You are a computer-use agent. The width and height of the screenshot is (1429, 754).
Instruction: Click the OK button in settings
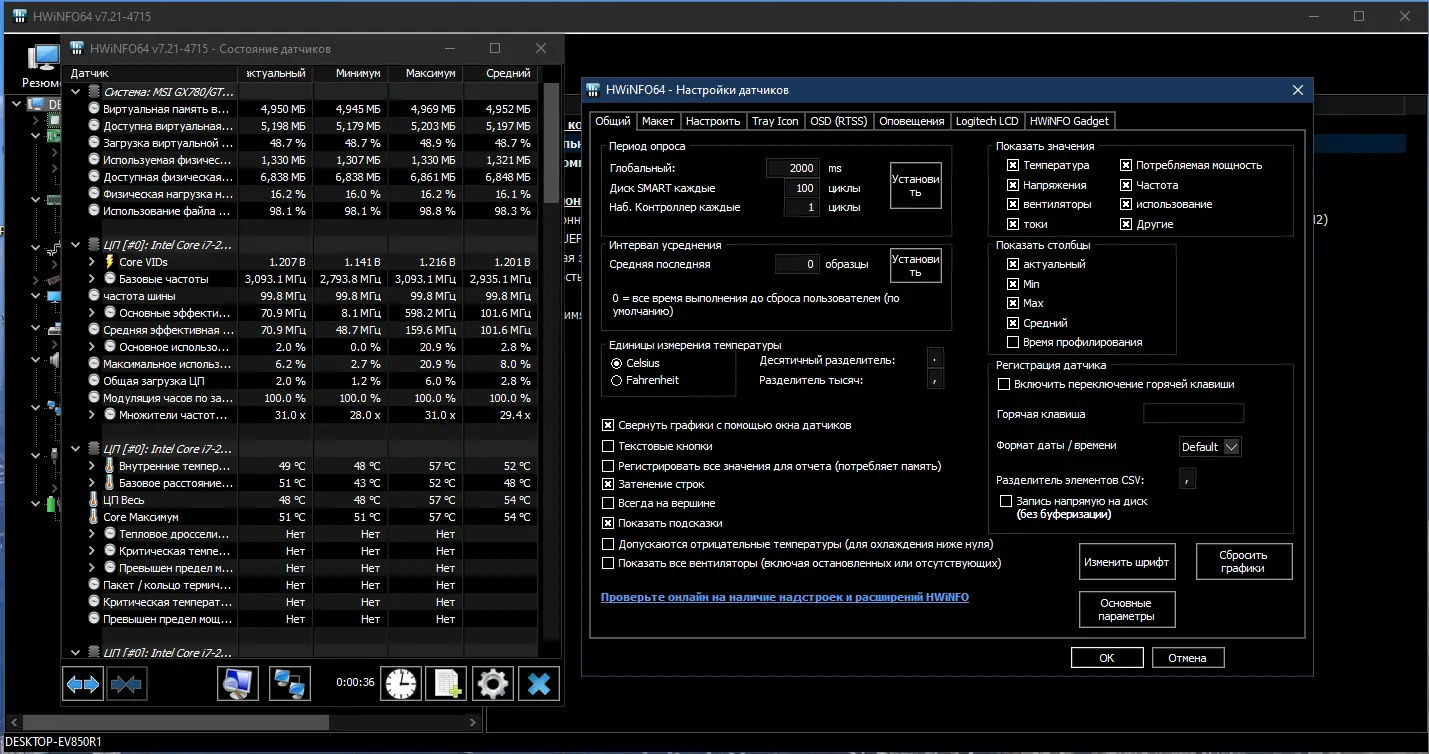pyautogui.click(x=1106, y=658)
